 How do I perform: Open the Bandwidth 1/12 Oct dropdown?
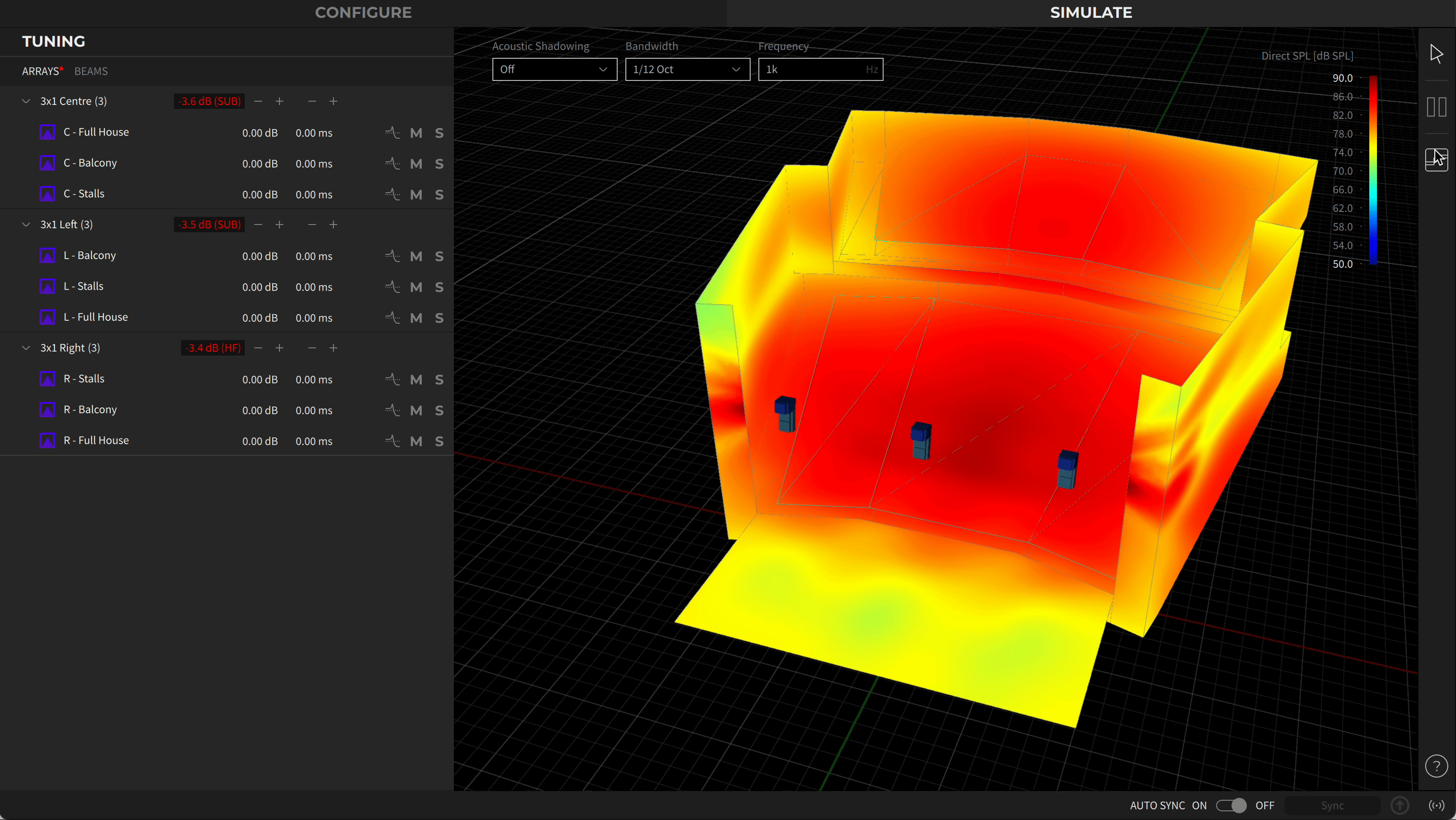(688, 69)
